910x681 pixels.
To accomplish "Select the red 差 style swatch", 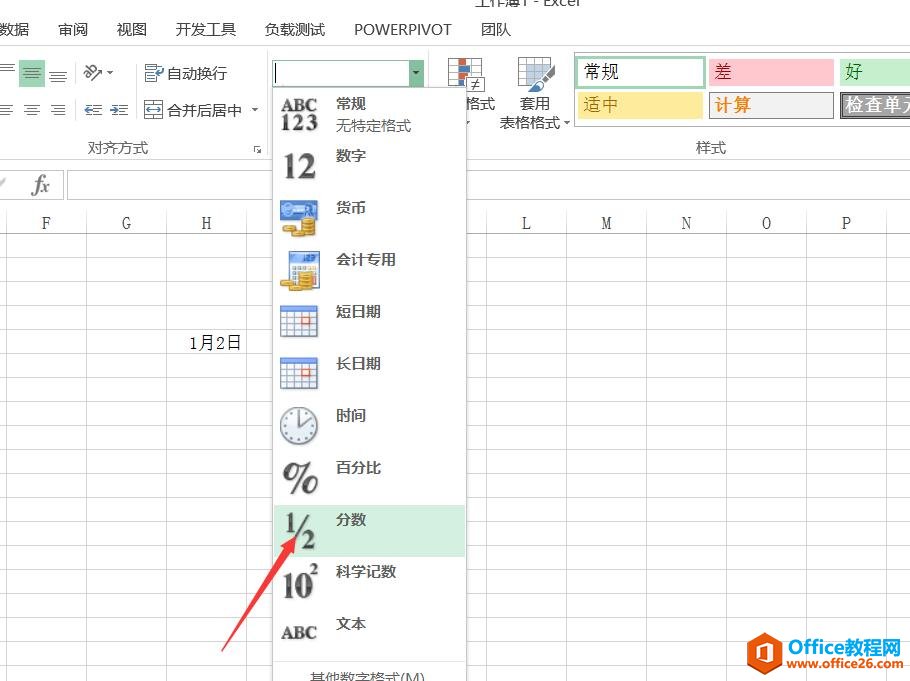I will click(x=770, y=72).
